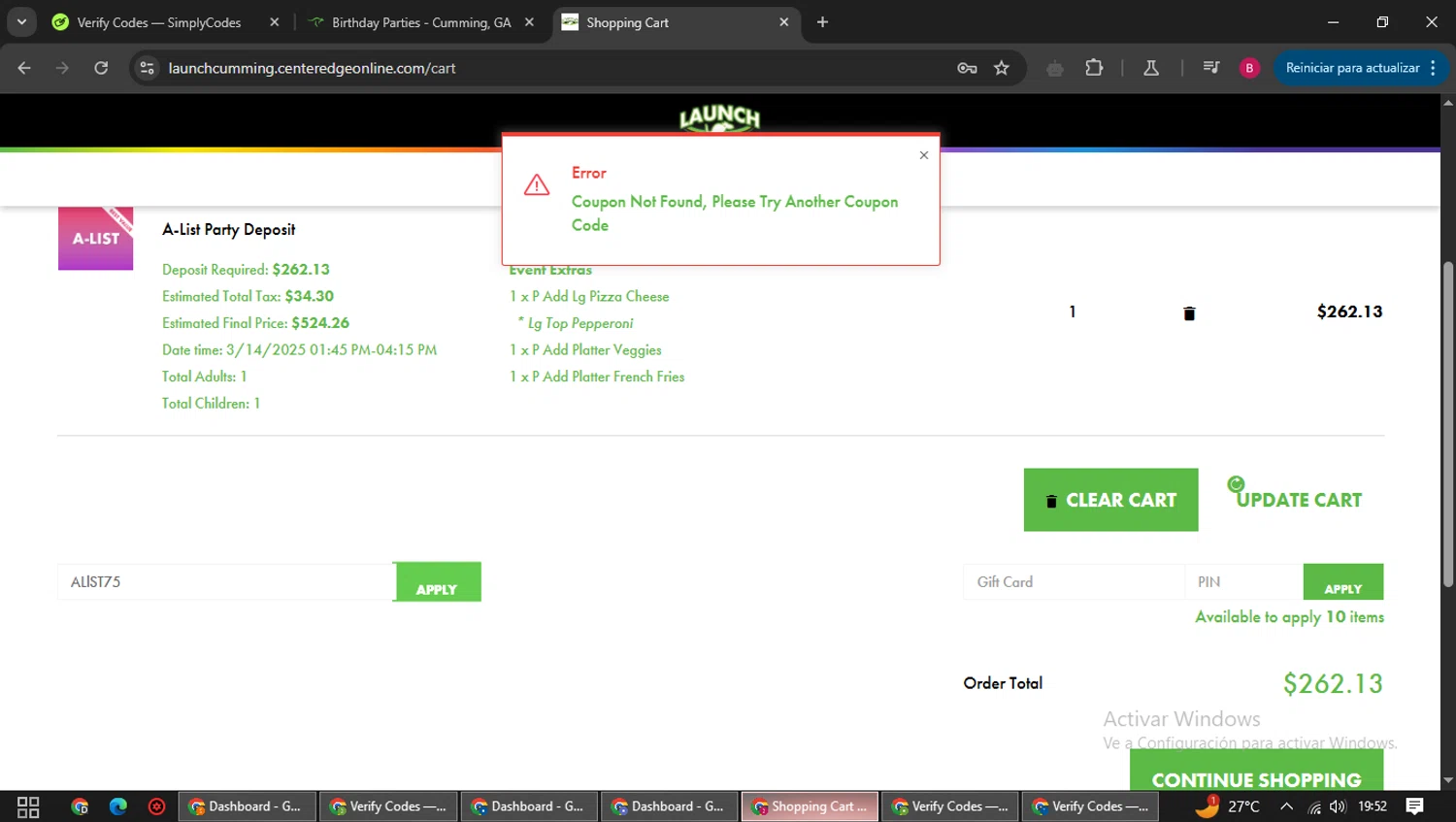
Task: Open the profile B avatar
Action: click(1249, 68)
